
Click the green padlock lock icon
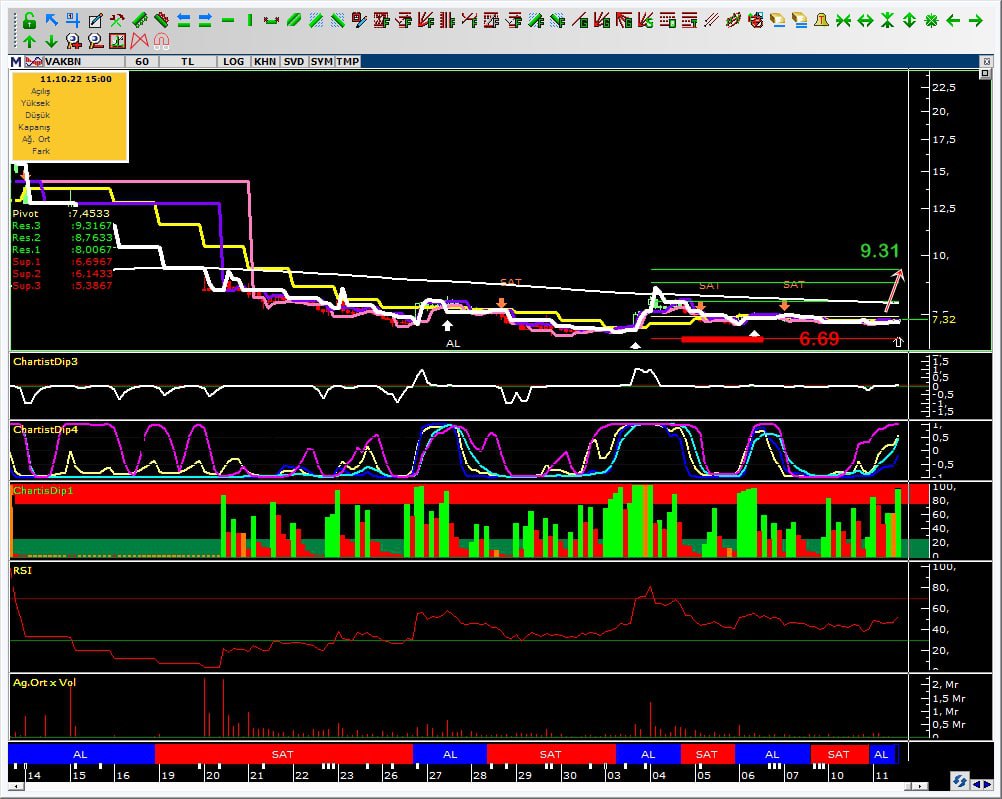(x=29, y=20)
